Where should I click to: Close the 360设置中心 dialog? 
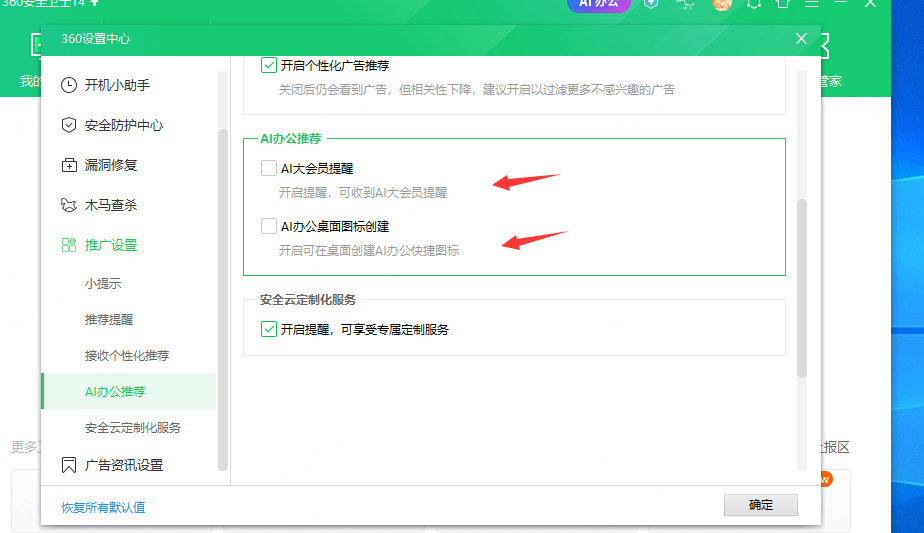click(x=801, y=39)
